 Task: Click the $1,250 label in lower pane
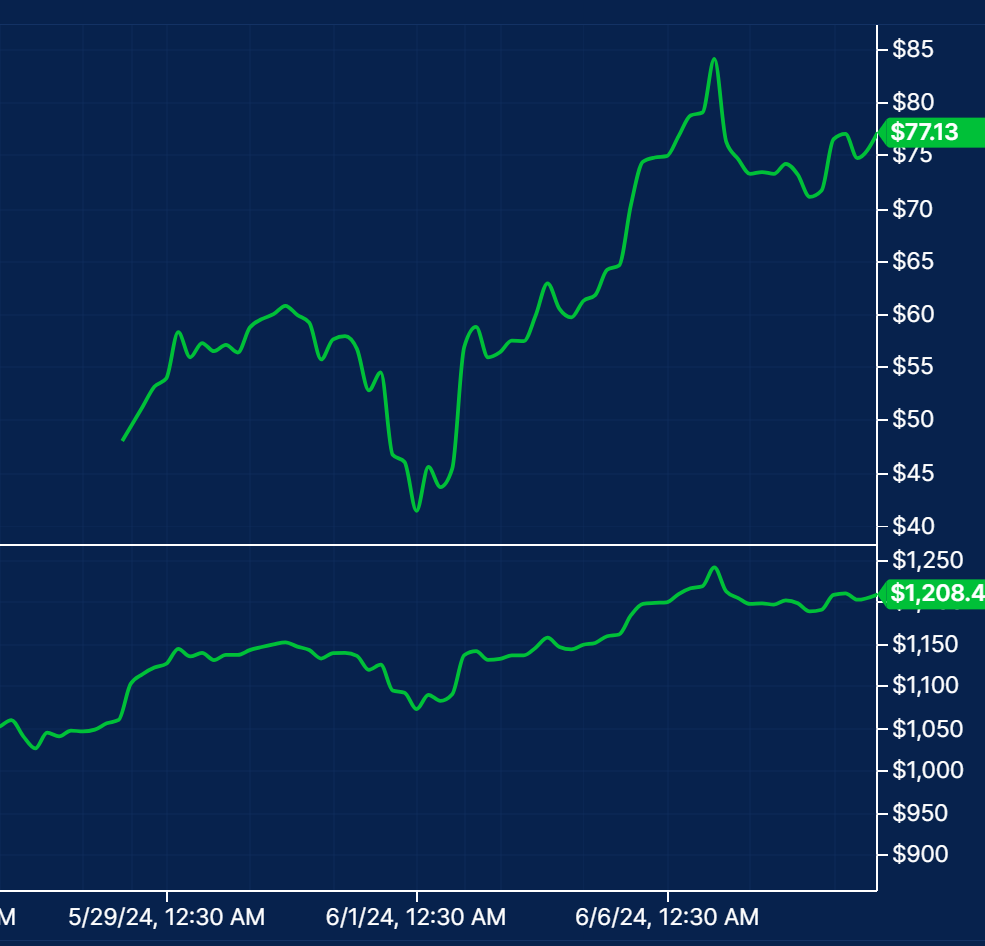tap(927, 559)
